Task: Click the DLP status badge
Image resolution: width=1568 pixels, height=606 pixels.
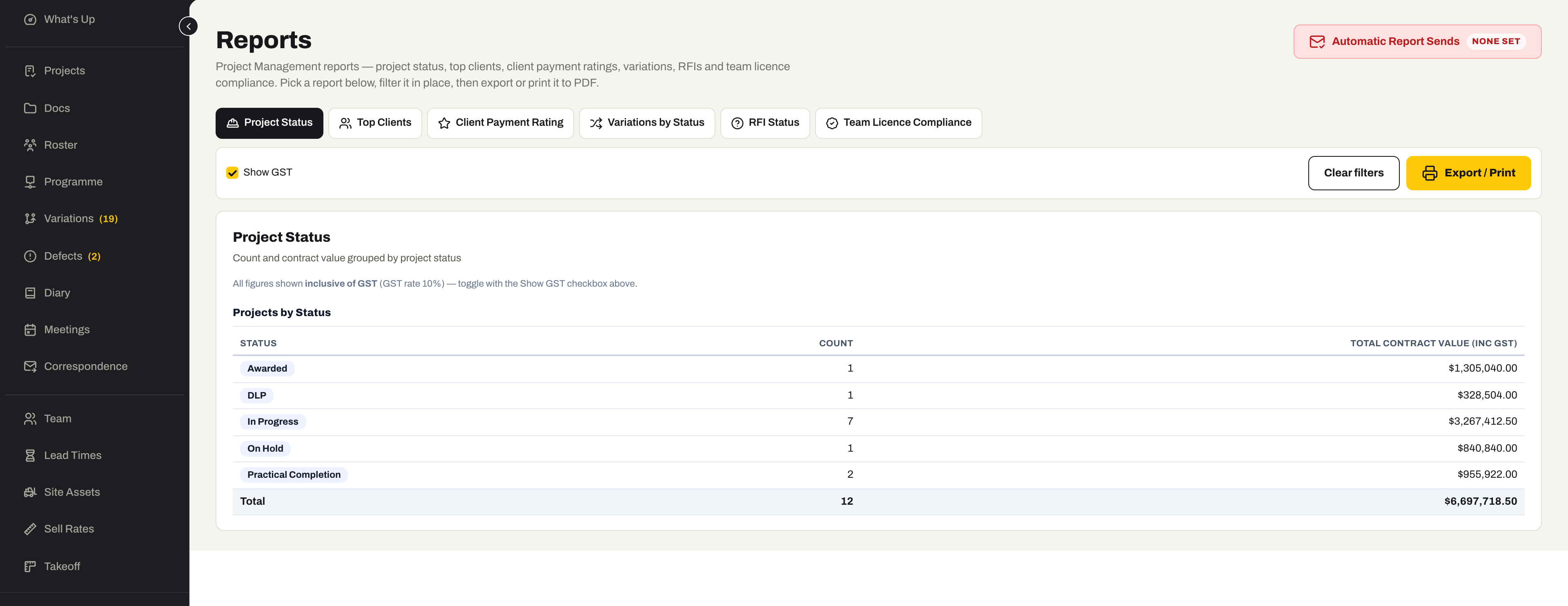Action: (x=257, y=395)
